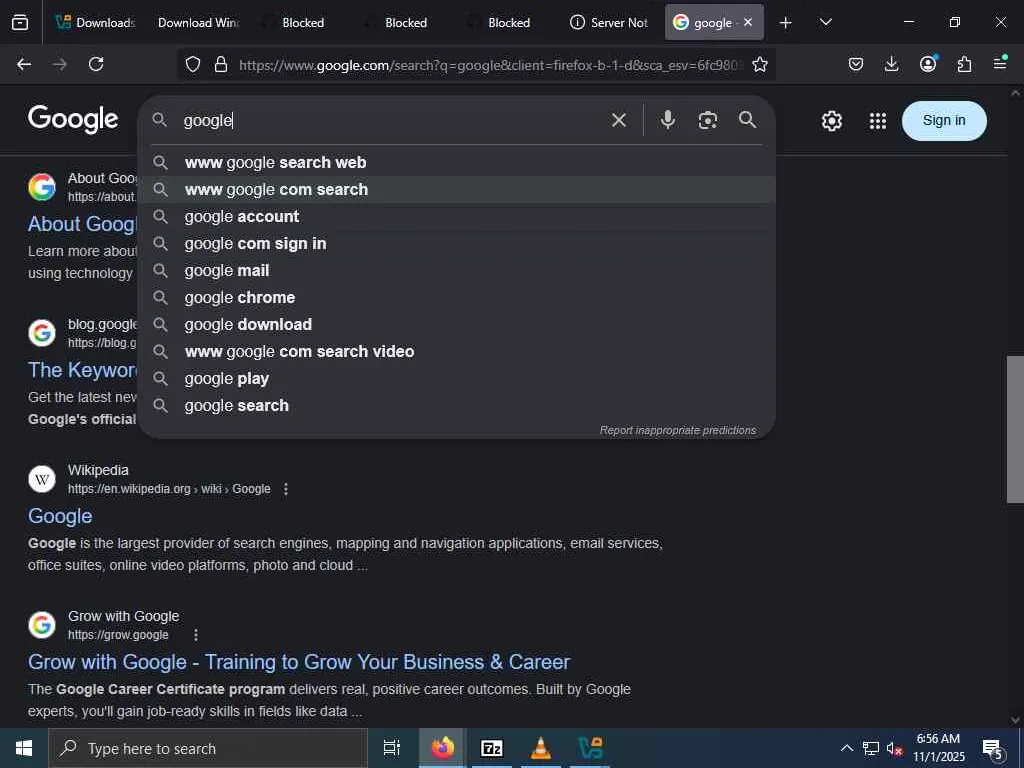Viewport: 1024px width, 768px height.
Task: Start voice search with the microphone
Action: 667,120
